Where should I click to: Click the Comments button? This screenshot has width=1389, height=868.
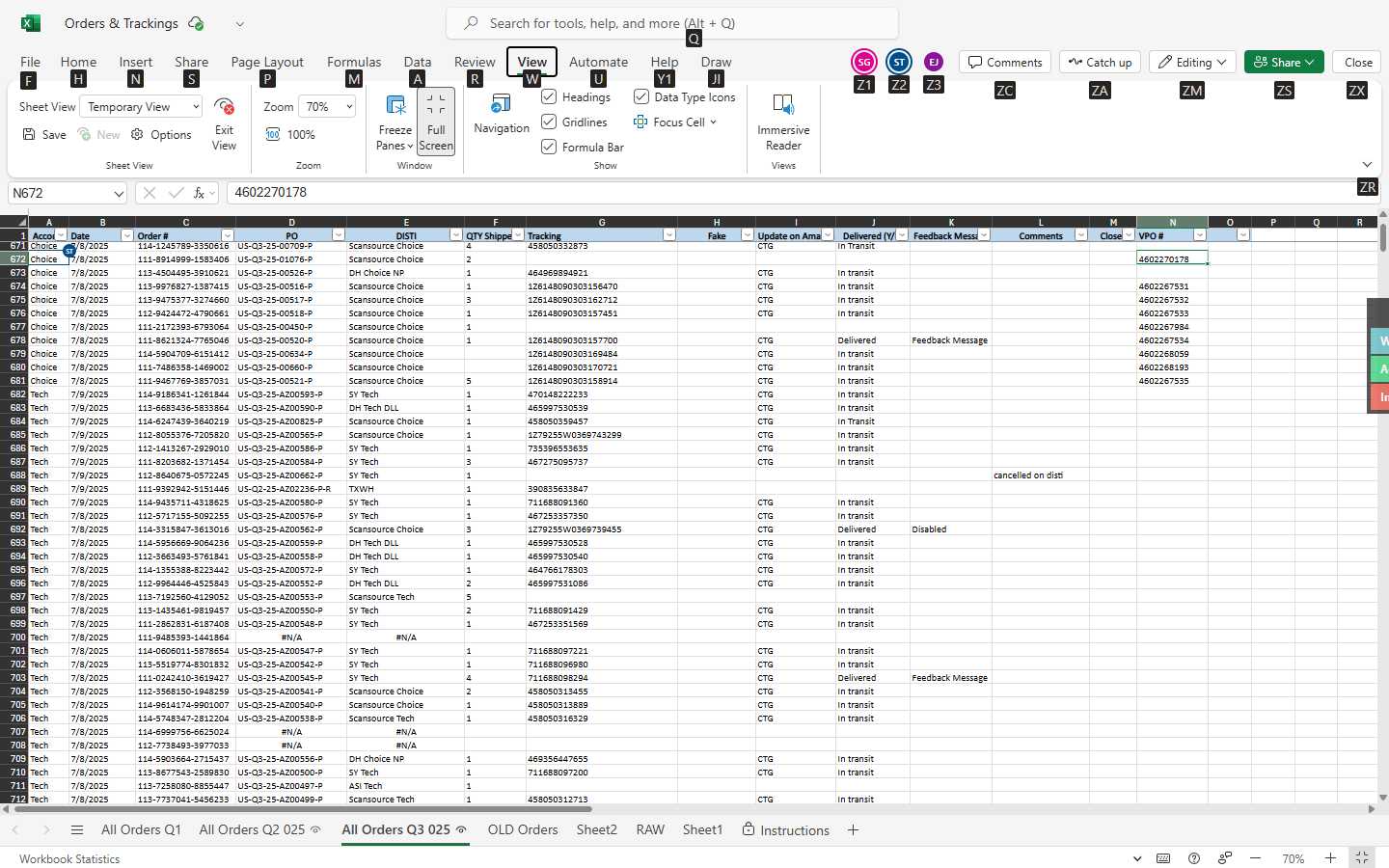pos(1005,62)
